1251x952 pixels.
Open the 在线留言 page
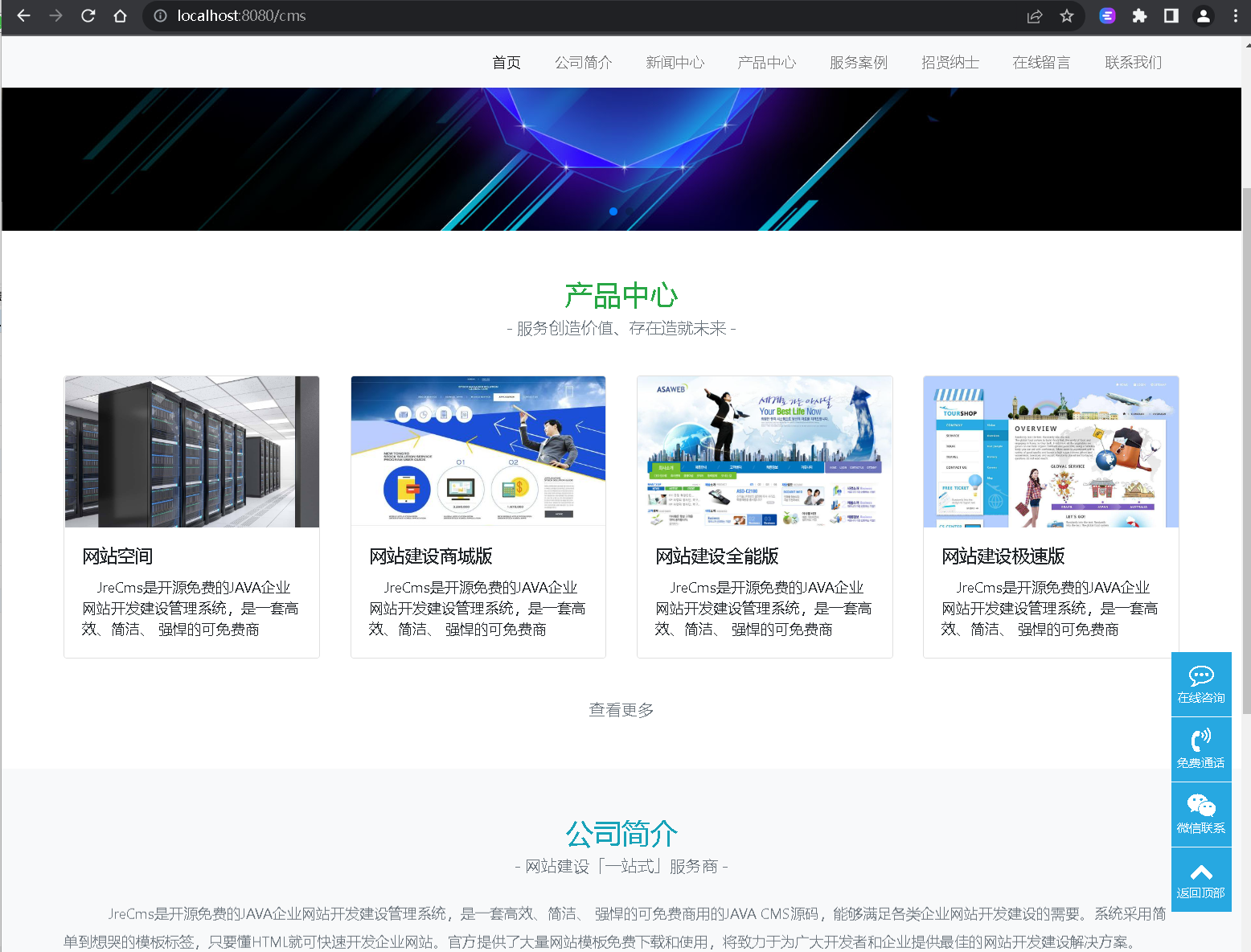[x=1041, y=62]
